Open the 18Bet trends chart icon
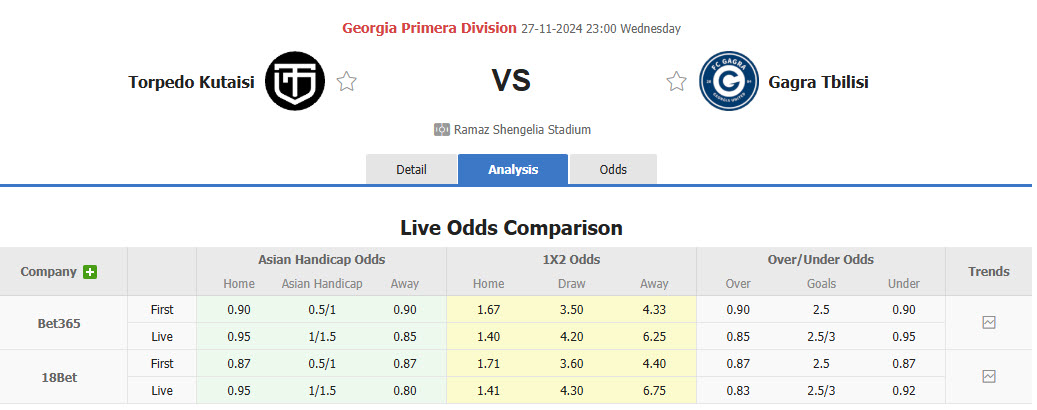Viewport: 1037px width, 410px height. [988, 376]
